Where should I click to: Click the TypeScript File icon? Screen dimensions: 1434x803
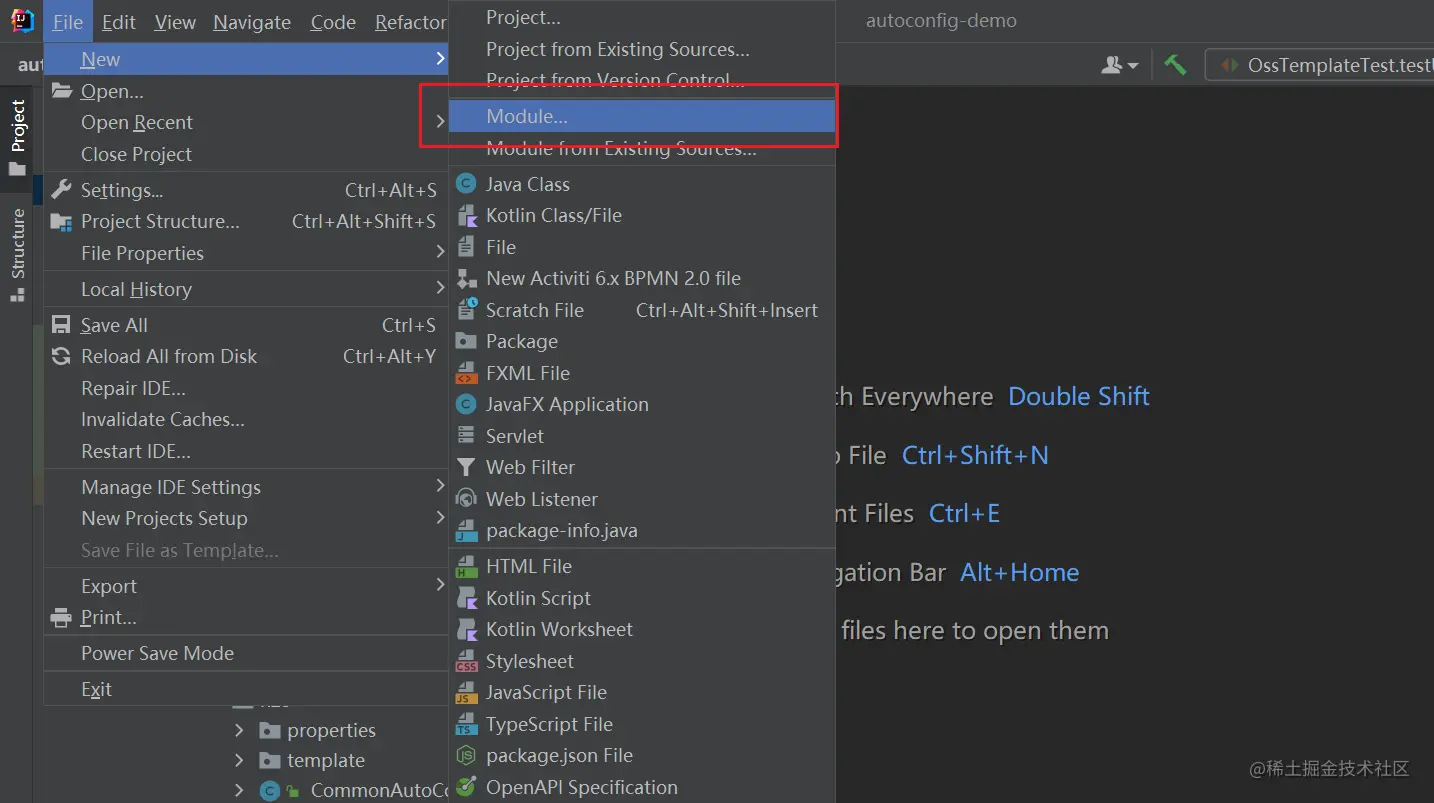[466, 724]
